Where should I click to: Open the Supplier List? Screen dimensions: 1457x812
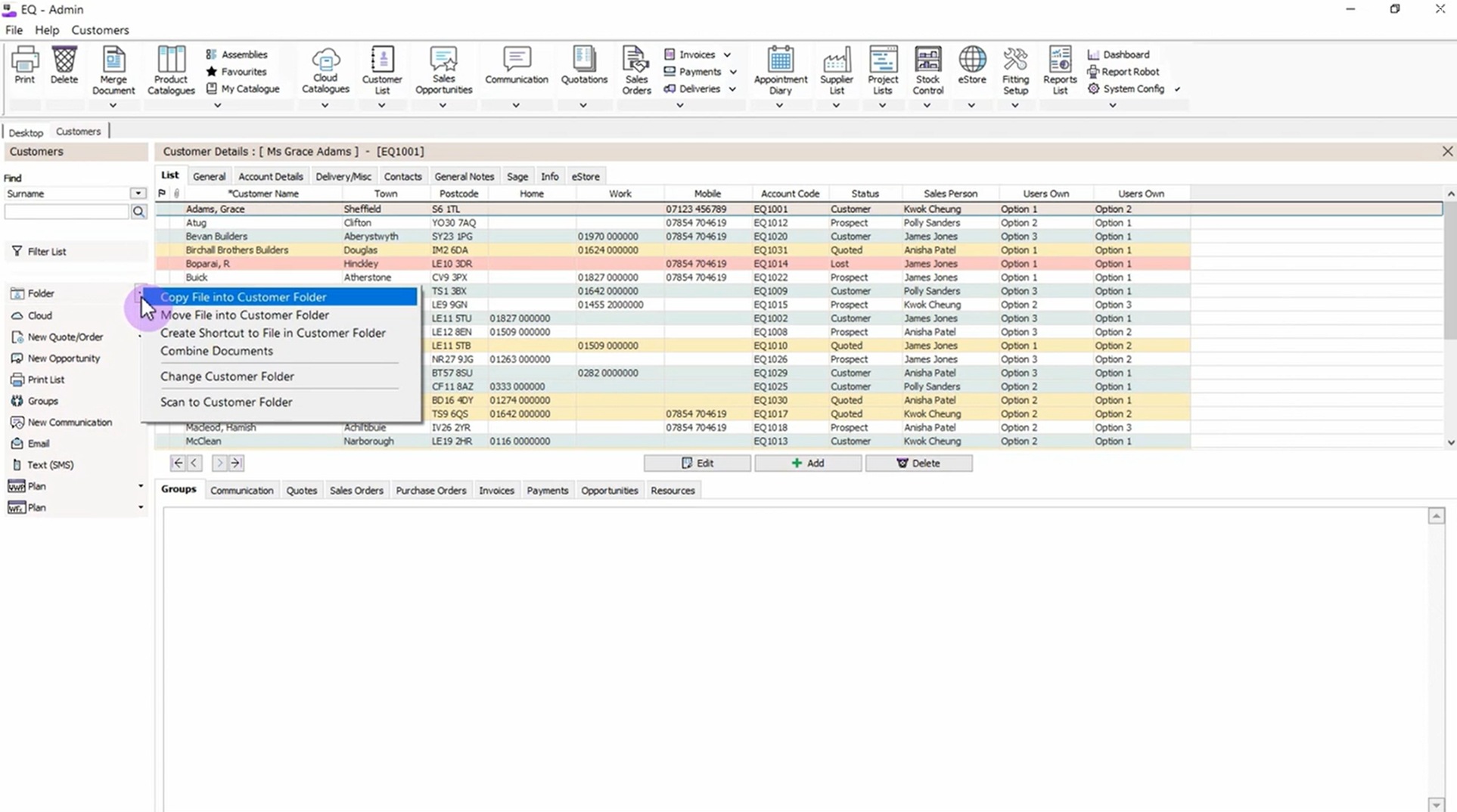point(837,70)
